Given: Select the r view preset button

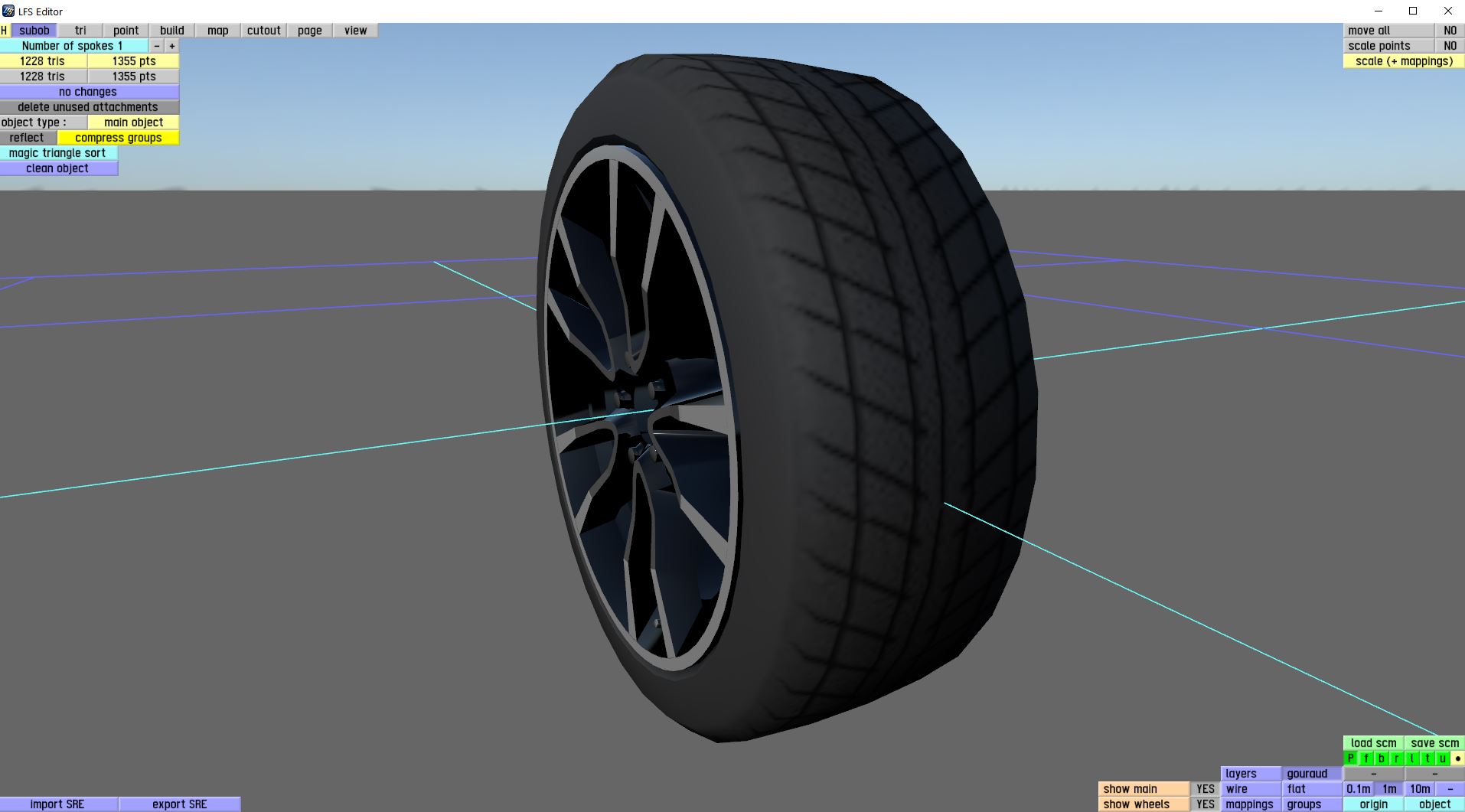Looking at the screenshot, I should coord(1397,758).
